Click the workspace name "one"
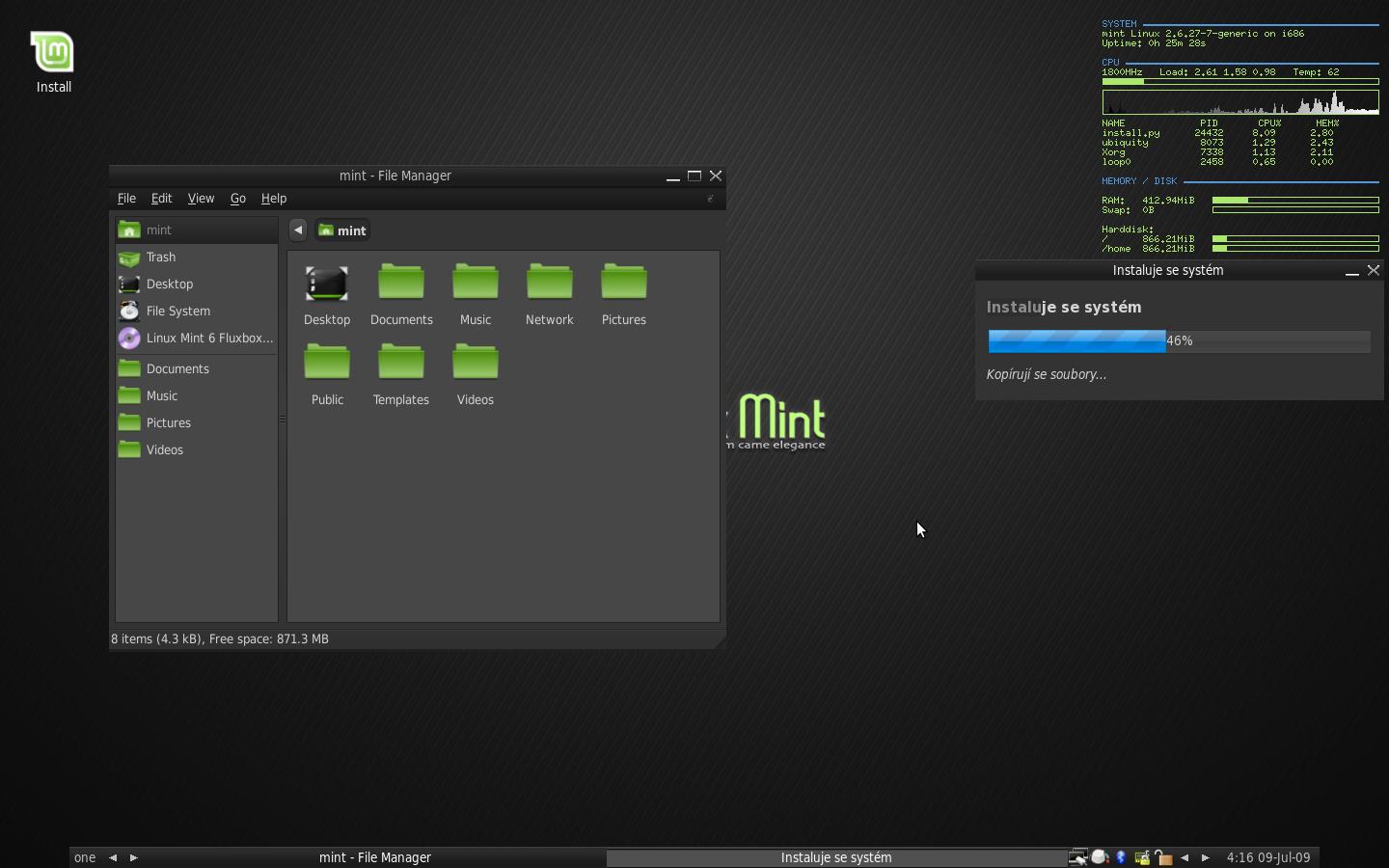The width and height of the screenshot is (1389, 868). (85, 857)
